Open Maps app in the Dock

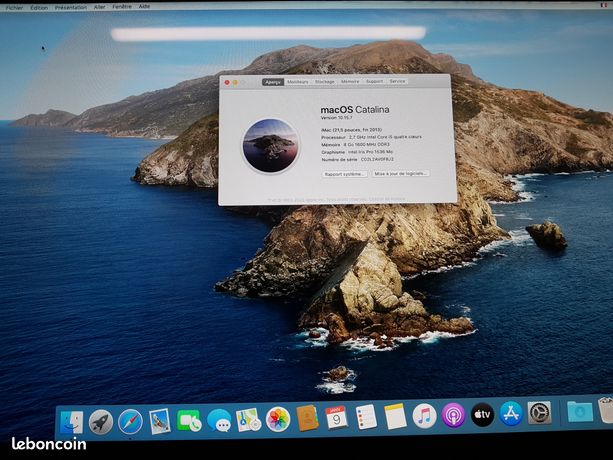click(x=248, y=420)
